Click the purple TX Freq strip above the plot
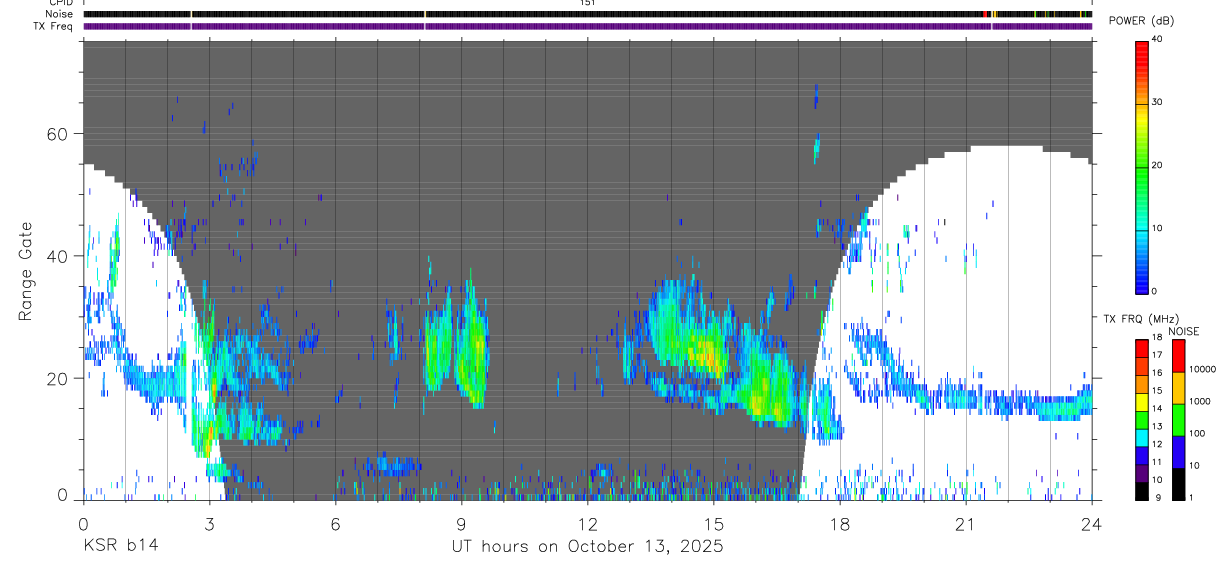1228x567 pixels. pyautogui.click(x=588, y=26)
